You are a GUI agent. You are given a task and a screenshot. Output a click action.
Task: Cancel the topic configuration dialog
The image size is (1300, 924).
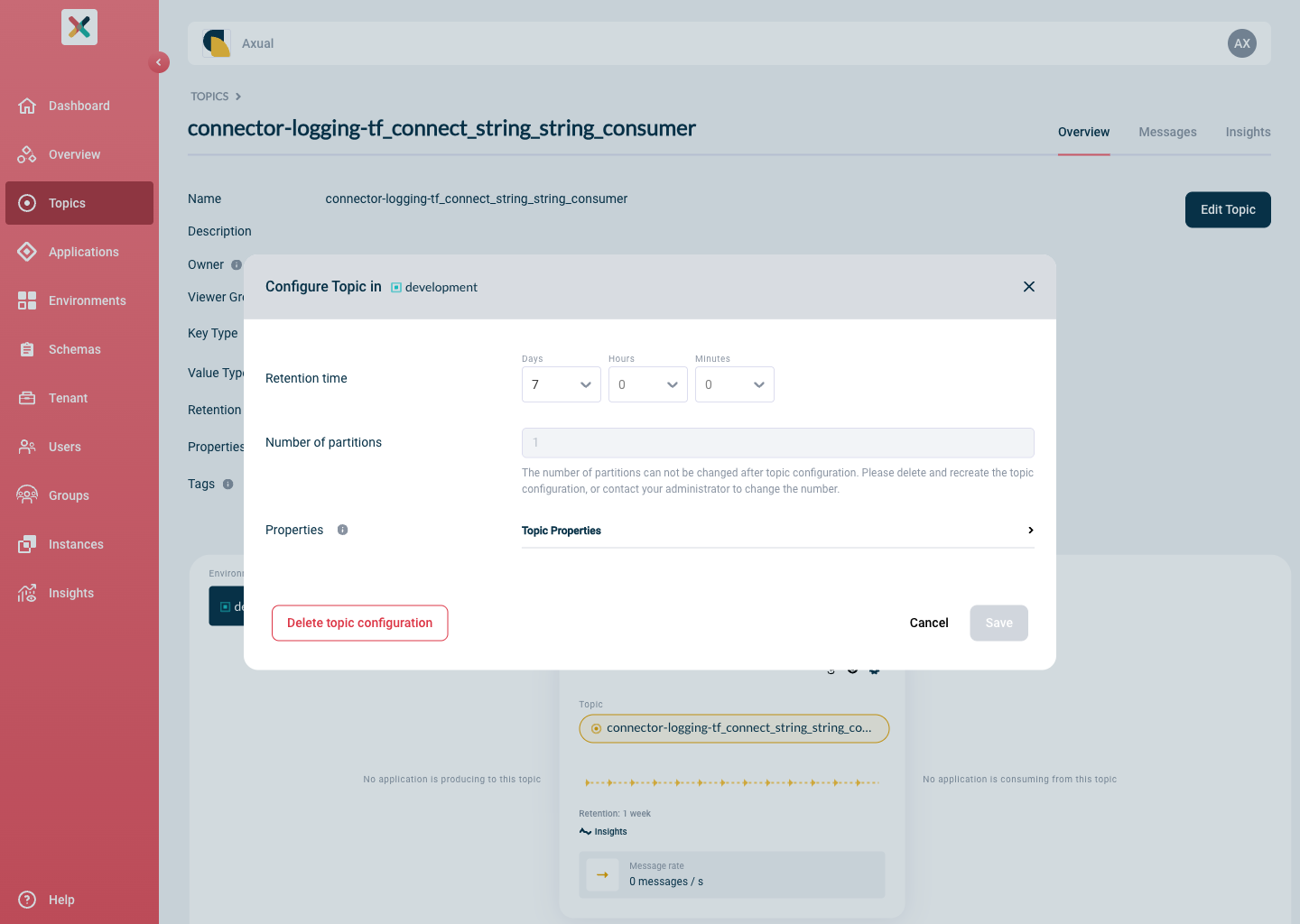coord(929,623)
